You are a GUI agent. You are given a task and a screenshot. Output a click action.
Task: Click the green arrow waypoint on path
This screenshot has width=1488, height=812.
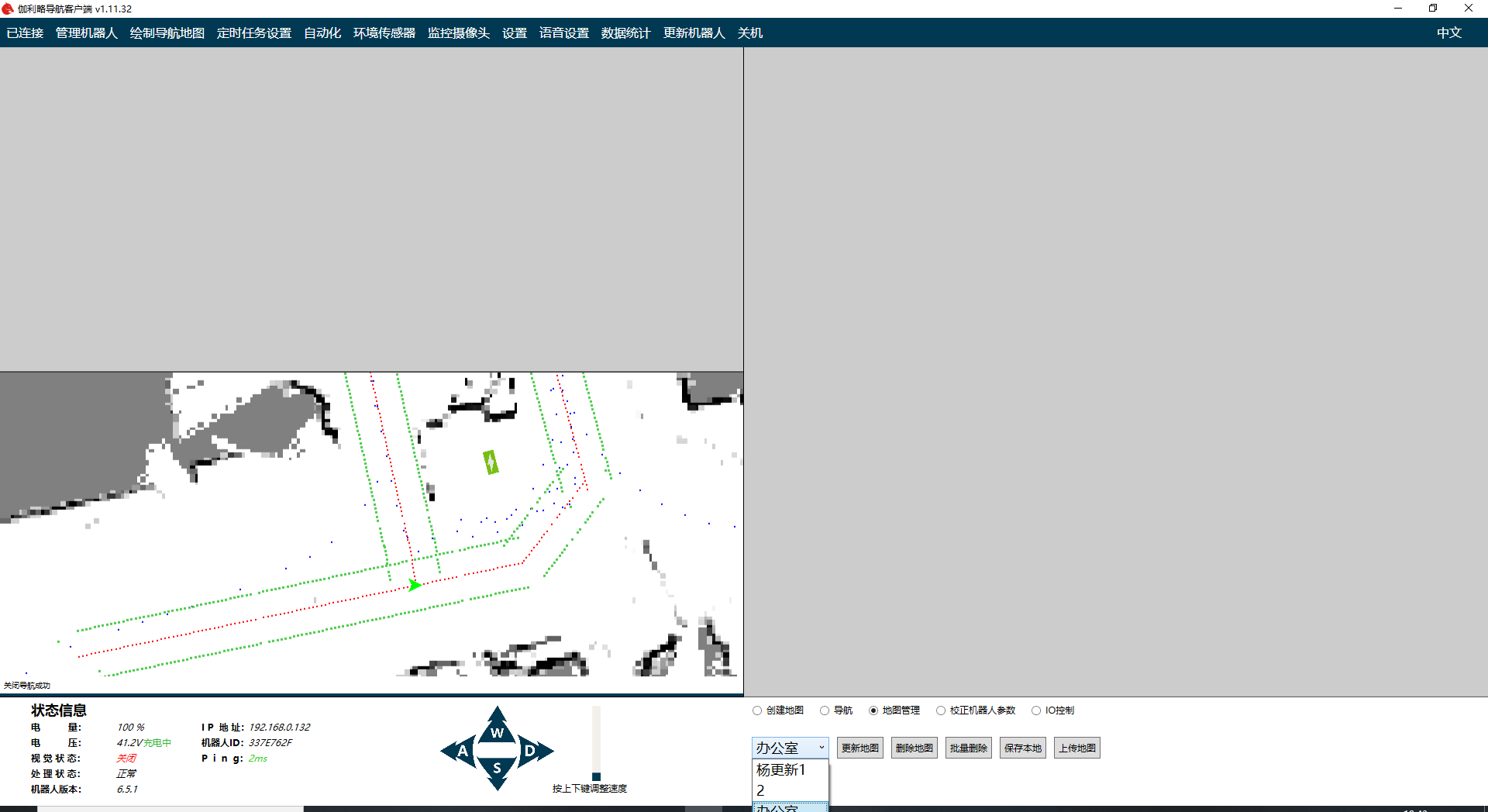point(415,585)
